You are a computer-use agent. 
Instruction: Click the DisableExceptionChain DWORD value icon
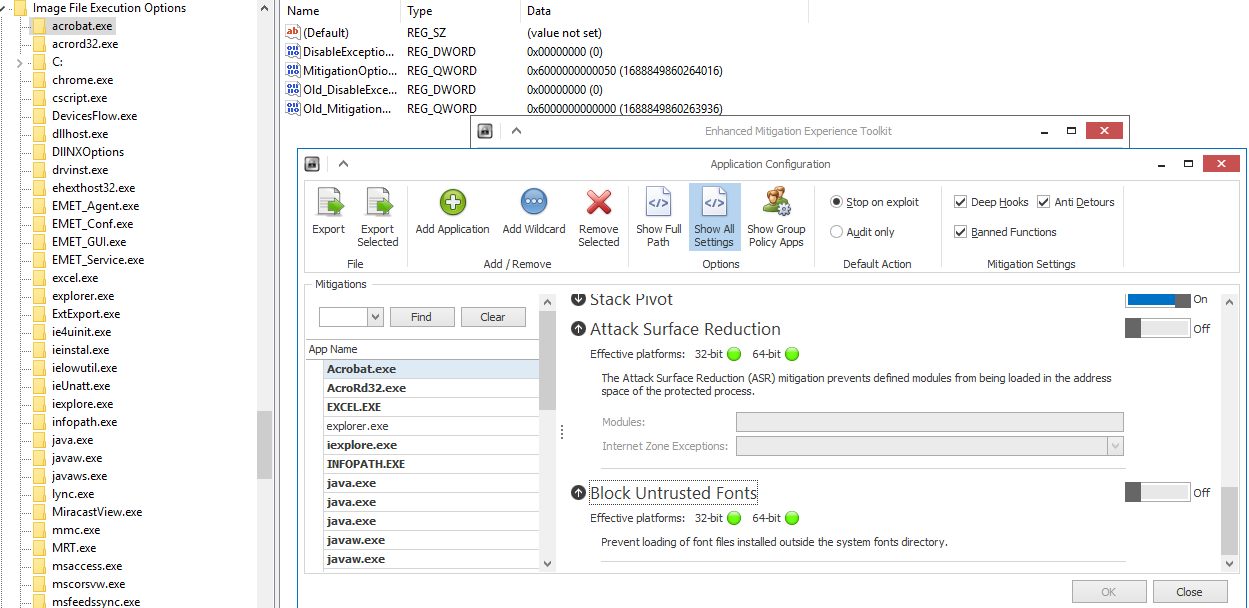293,52
